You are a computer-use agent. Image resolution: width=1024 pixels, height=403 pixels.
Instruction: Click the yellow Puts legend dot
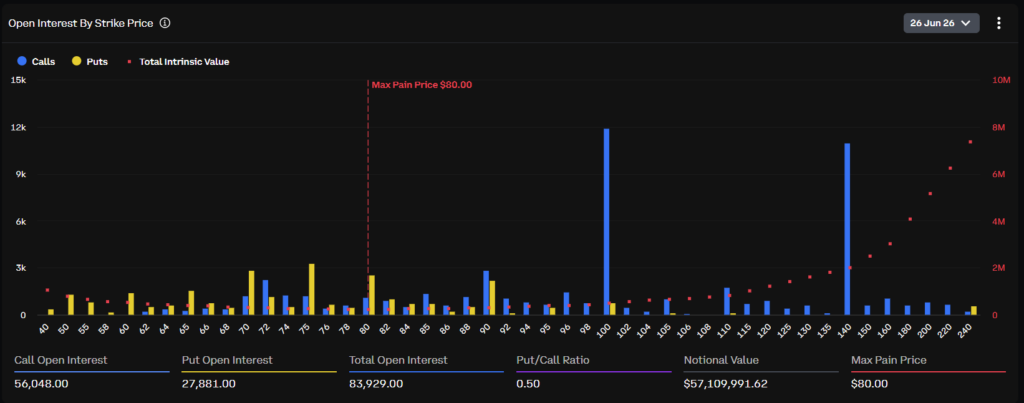pos(77,61)
